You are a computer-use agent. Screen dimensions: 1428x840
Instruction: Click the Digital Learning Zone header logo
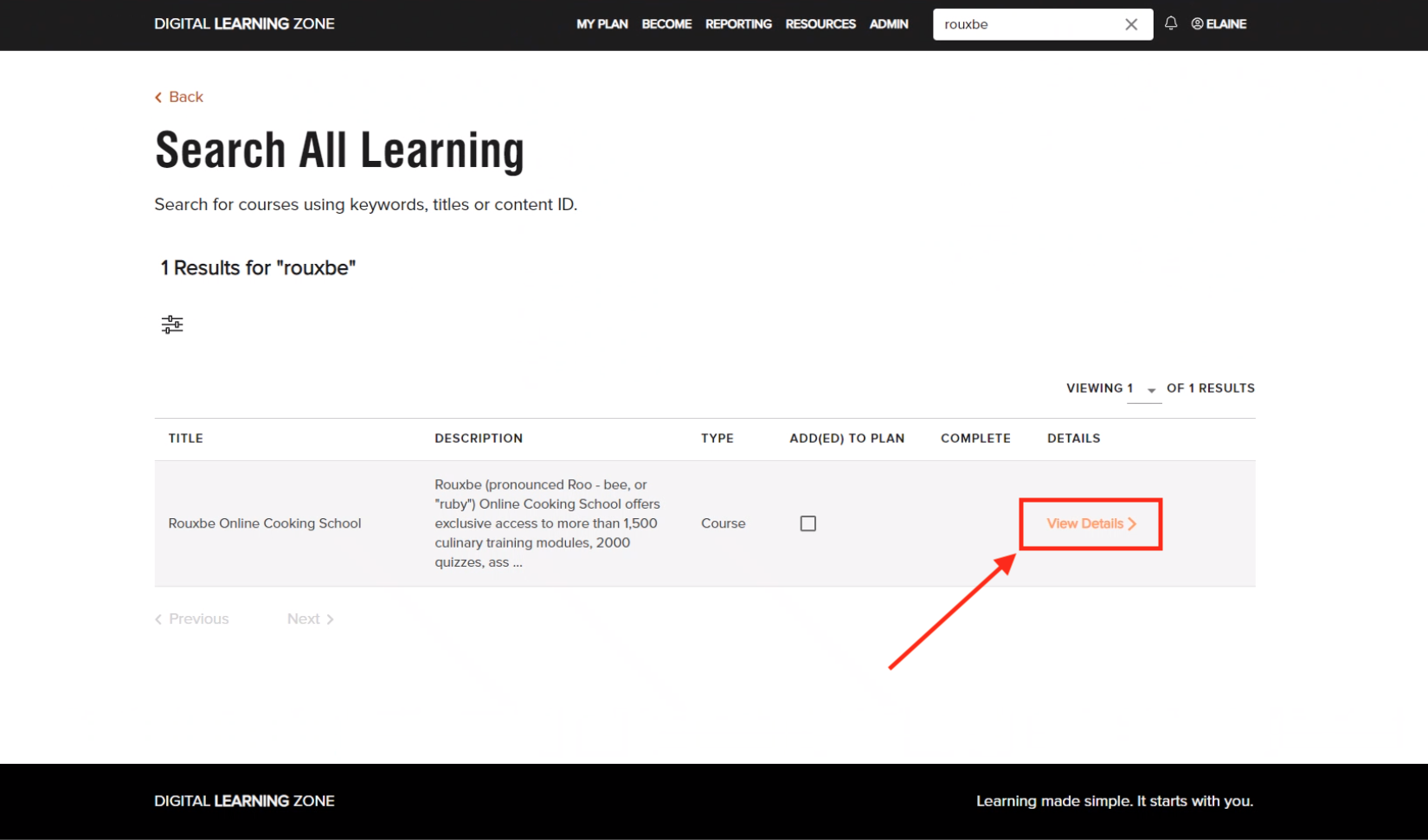244,24
